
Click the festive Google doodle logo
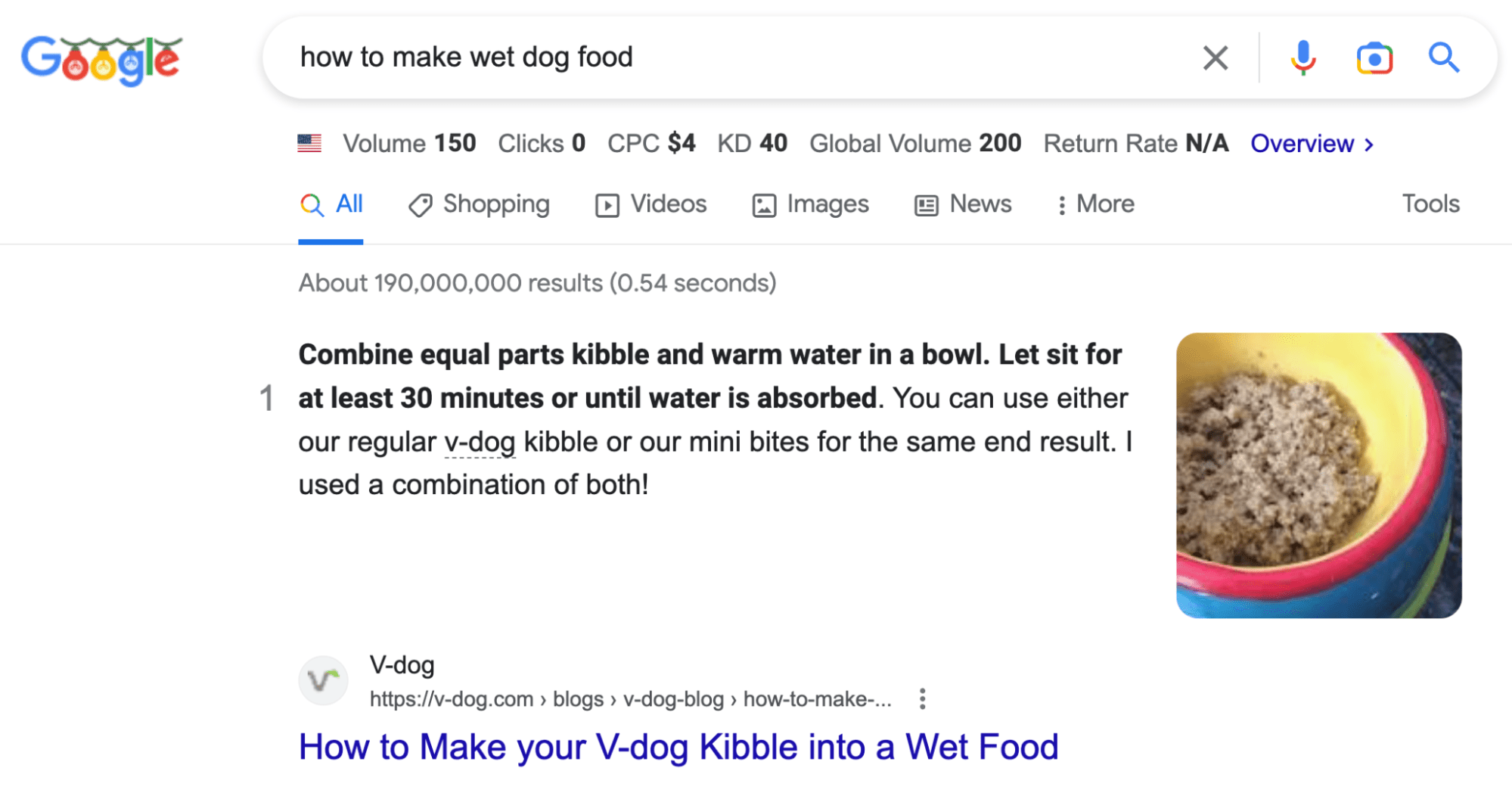click(101, 59)
